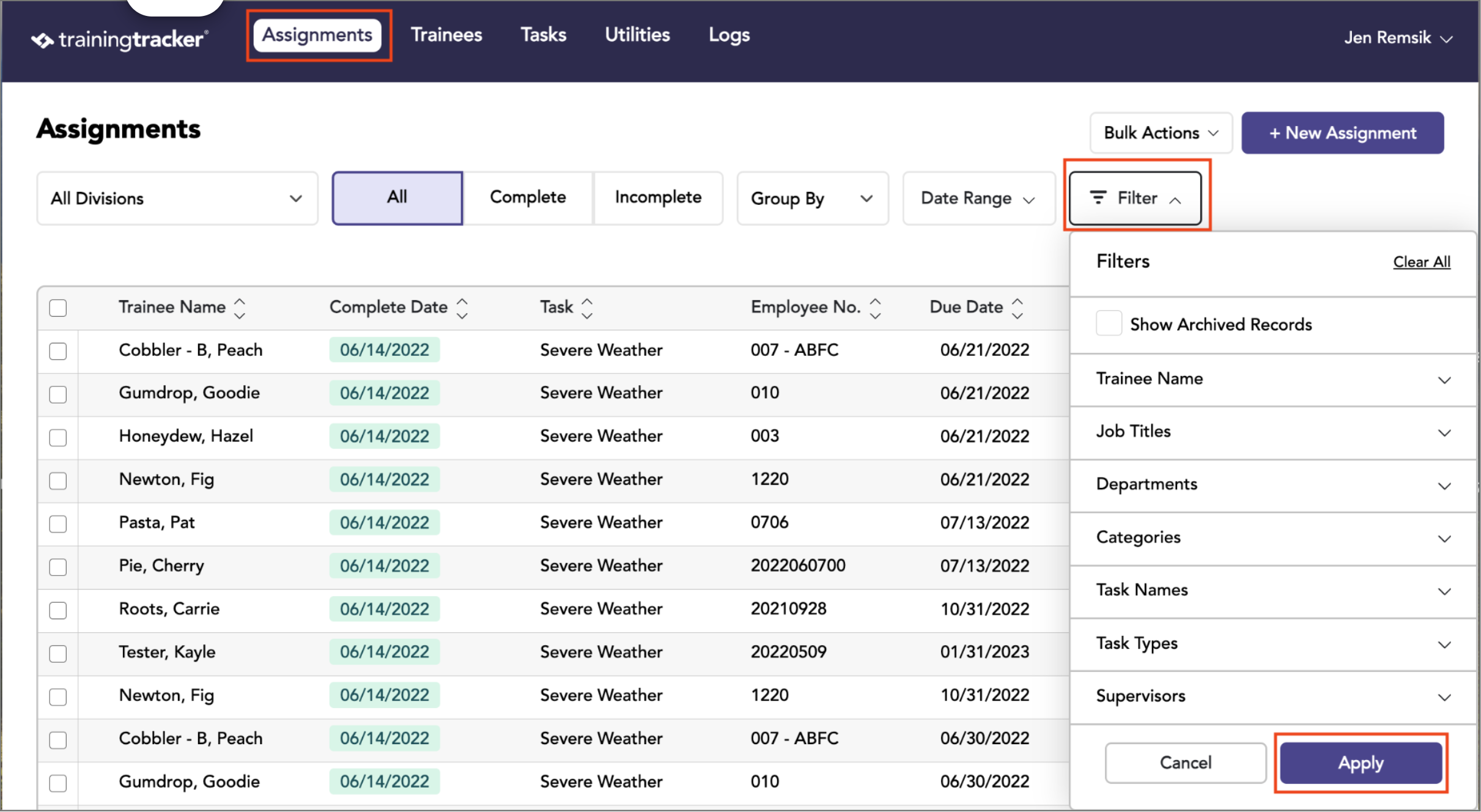Sort by Employee No. column arrows
Viewport: 1481px width, 812px height.
pos(876,308)
